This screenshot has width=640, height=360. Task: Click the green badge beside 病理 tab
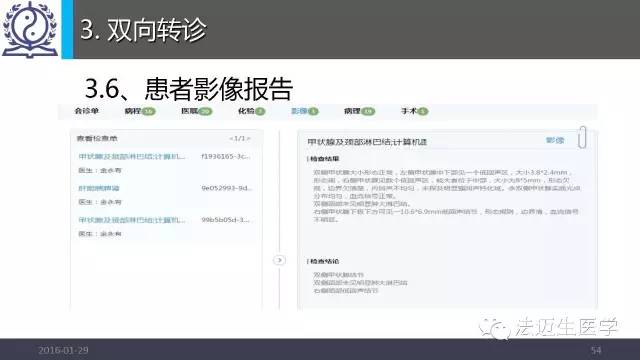[x=368, y=111]
